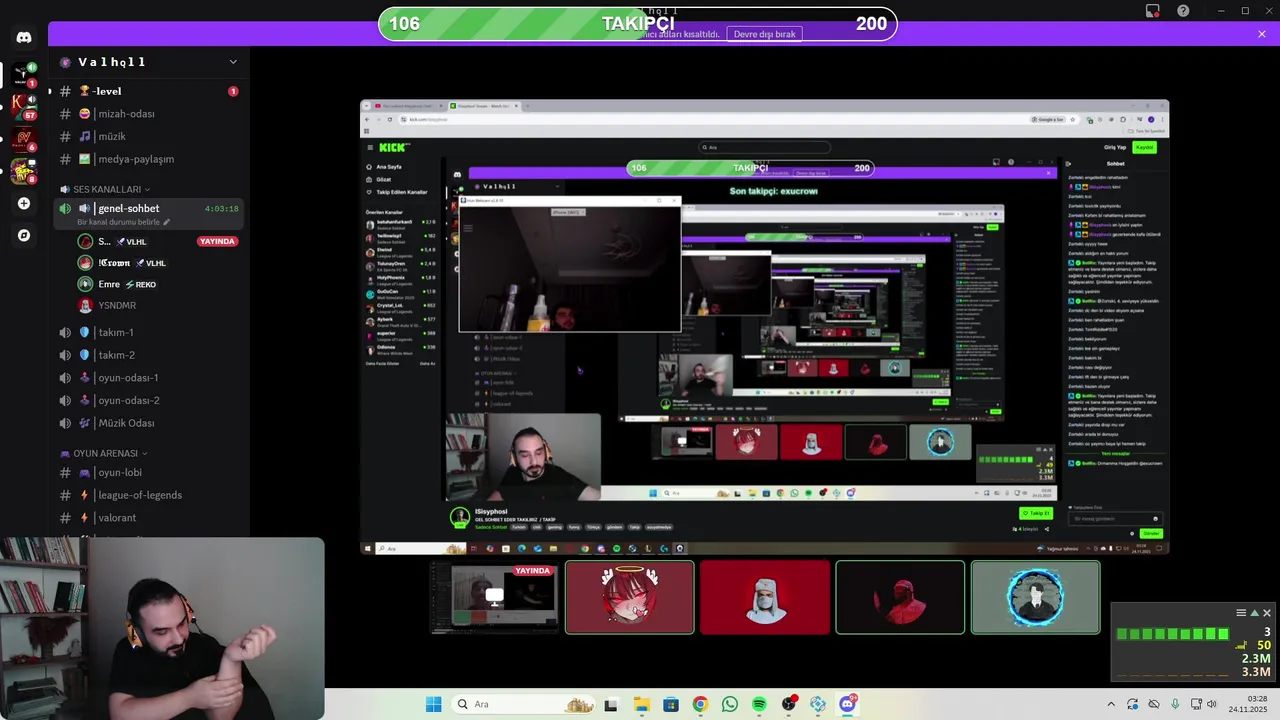Show hidden system tray icons chevron

[1111, 704]
